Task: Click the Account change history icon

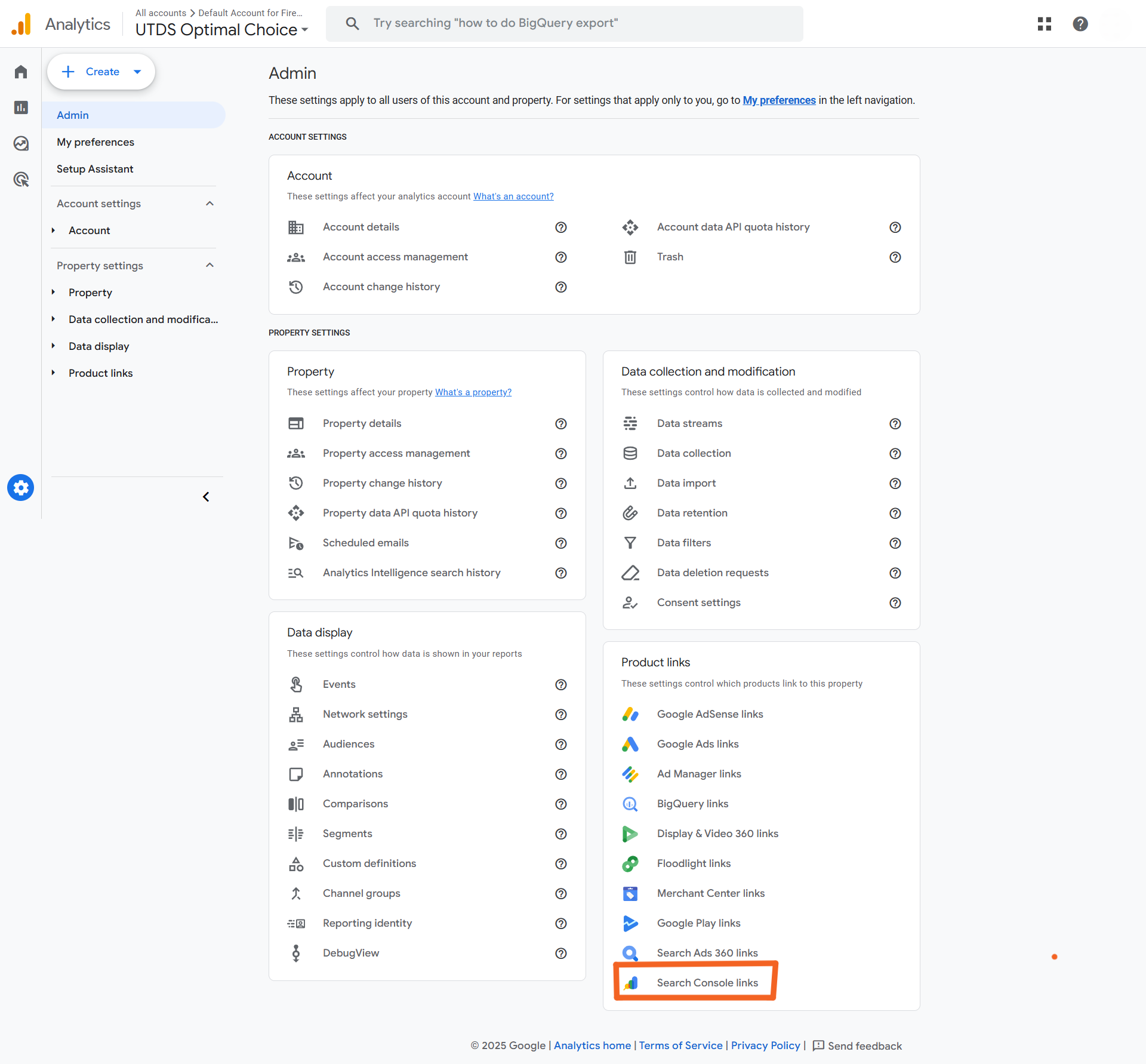Action: [296, 287]
